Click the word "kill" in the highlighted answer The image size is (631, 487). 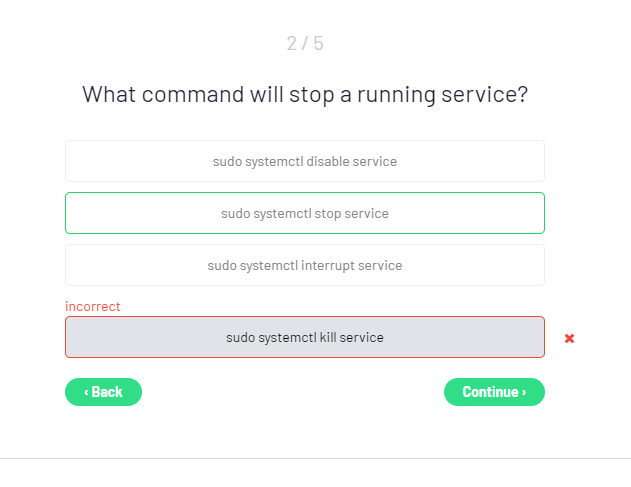pos(328,337)
